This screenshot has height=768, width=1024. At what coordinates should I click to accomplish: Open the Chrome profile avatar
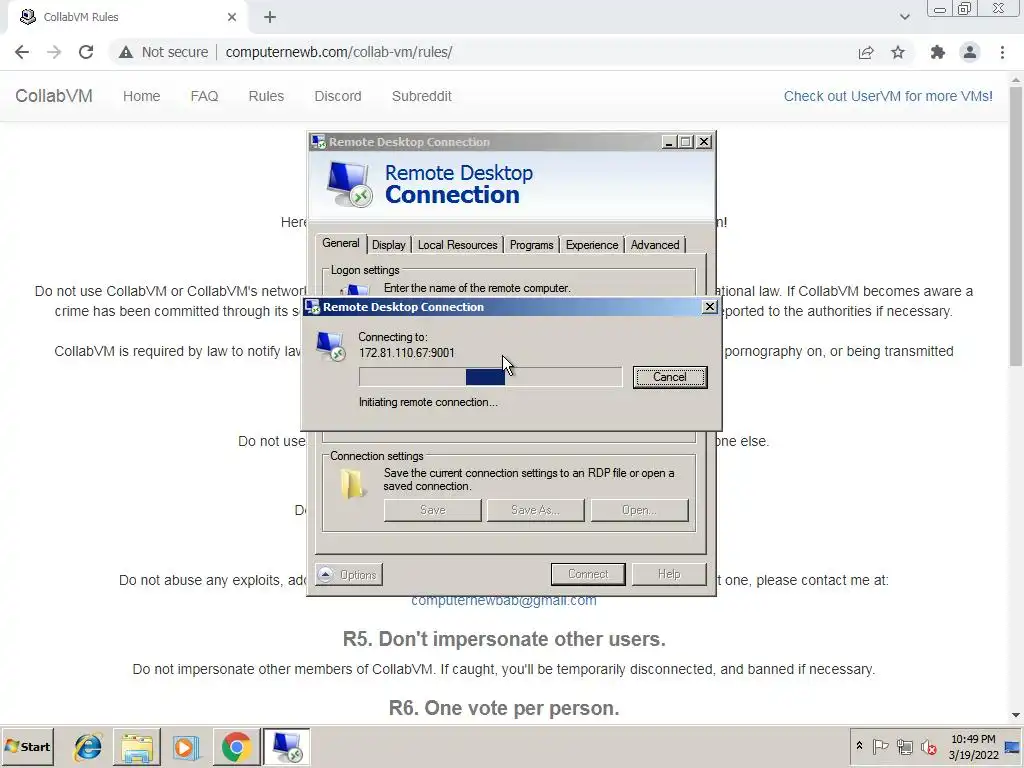(x=970, y=52)
